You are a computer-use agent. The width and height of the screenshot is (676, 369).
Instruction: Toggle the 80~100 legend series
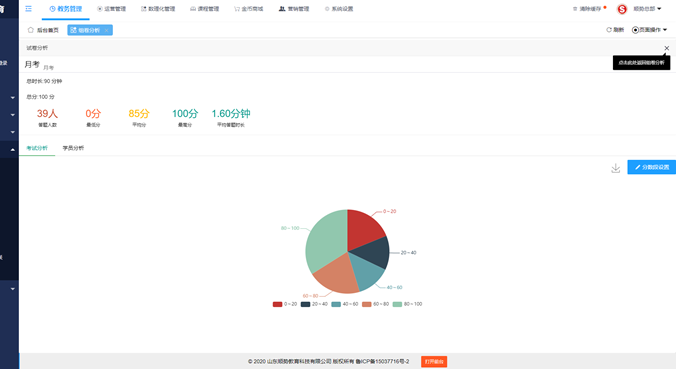click(x=407, y=304)
